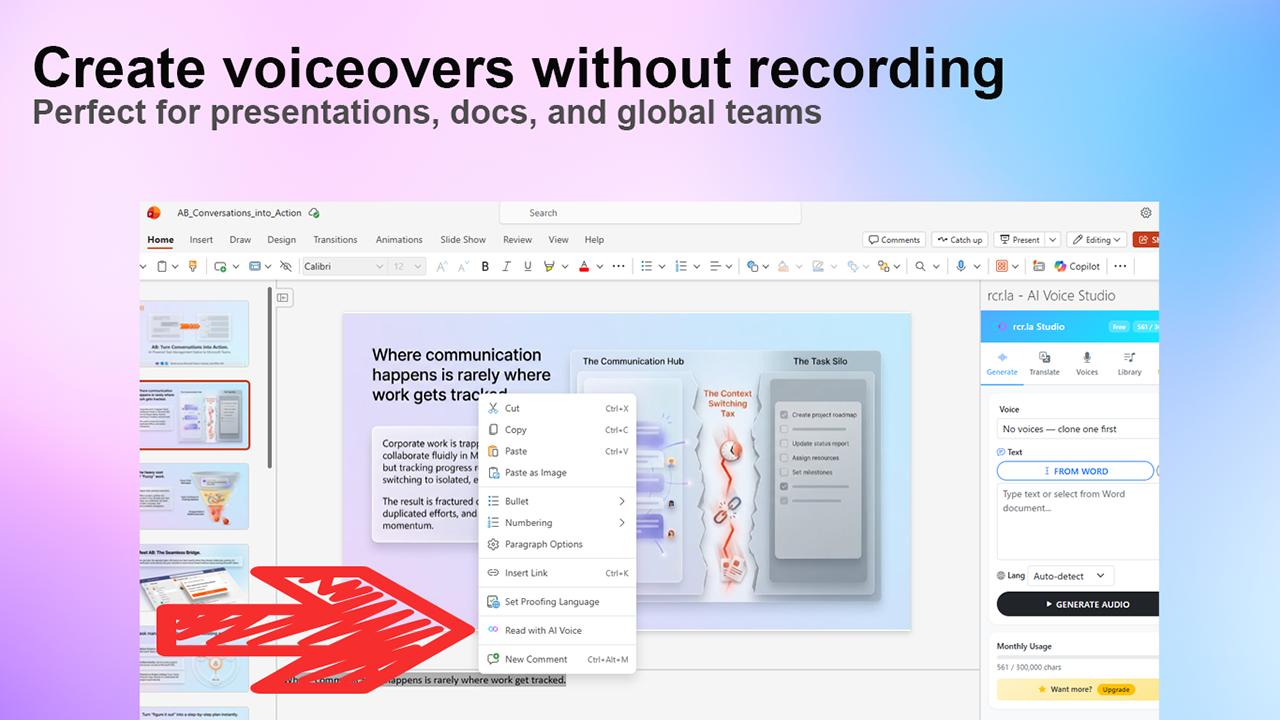Screen dimensions: 1280x720
Task: Click the GENERATE AUDIO button
Action: pyautogui.click(x=1078, y=604)
